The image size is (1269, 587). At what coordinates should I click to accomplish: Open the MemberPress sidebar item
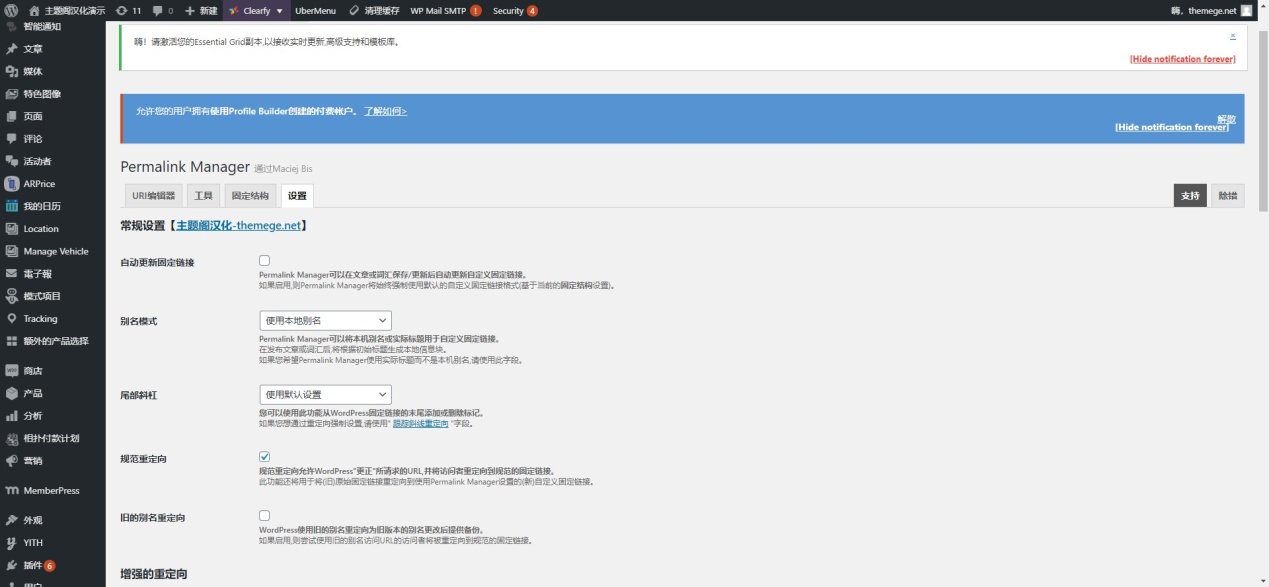57,492
